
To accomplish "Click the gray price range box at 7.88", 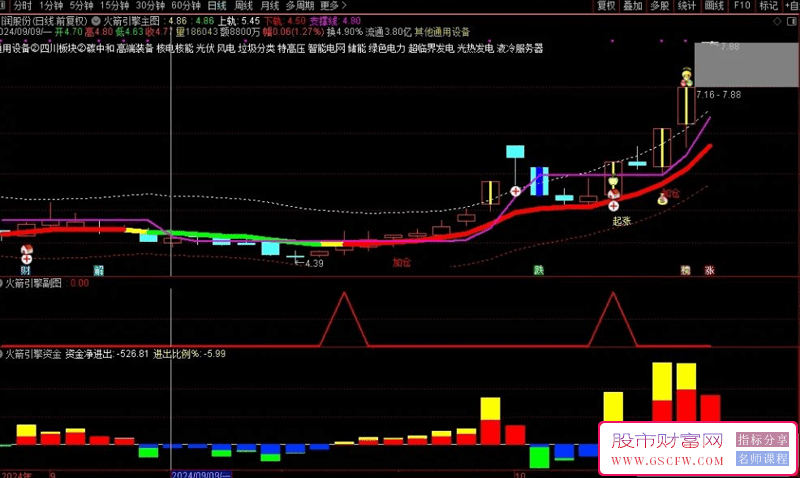I will point(747,65).
